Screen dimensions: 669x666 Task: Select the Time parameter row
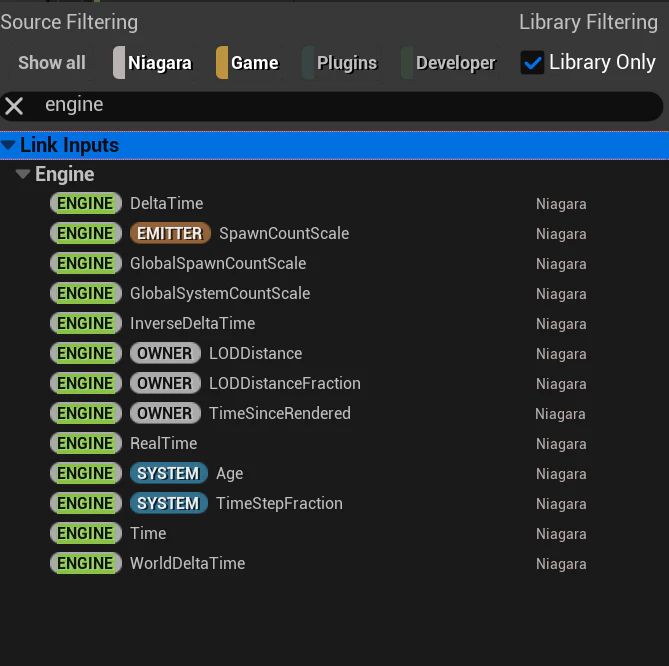pyautogui.click(x=148, y=533)
